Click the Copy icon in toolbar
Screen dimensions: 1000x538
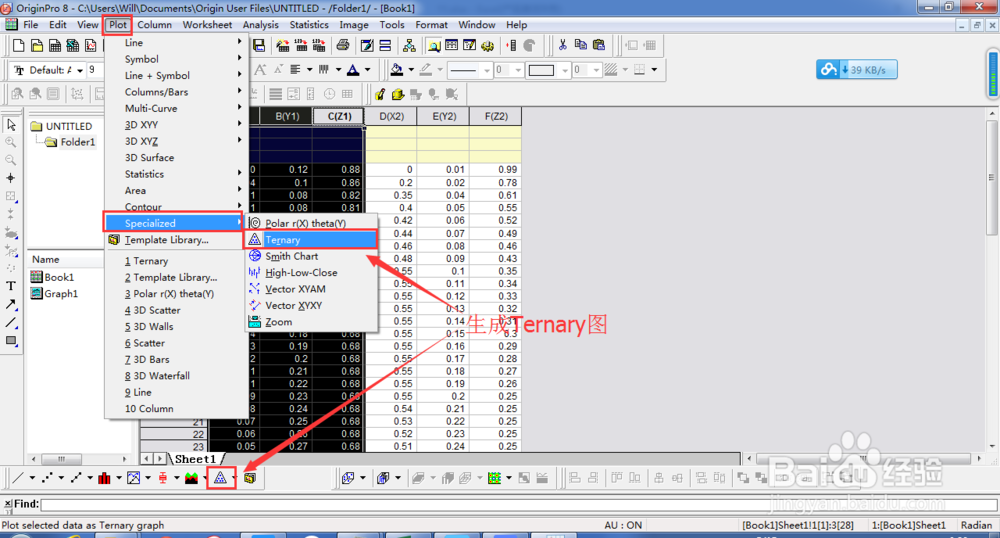tap(580, 45)
